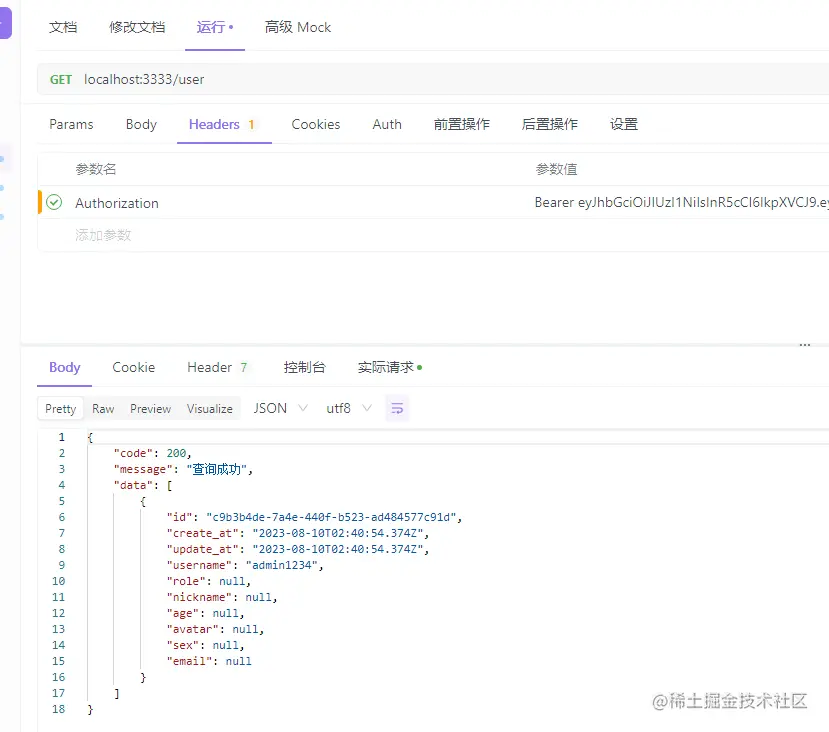Viewport: 829px width, 732px height.
Task: Open the 修改文档 tab
Action: click(x=137, y=27)
